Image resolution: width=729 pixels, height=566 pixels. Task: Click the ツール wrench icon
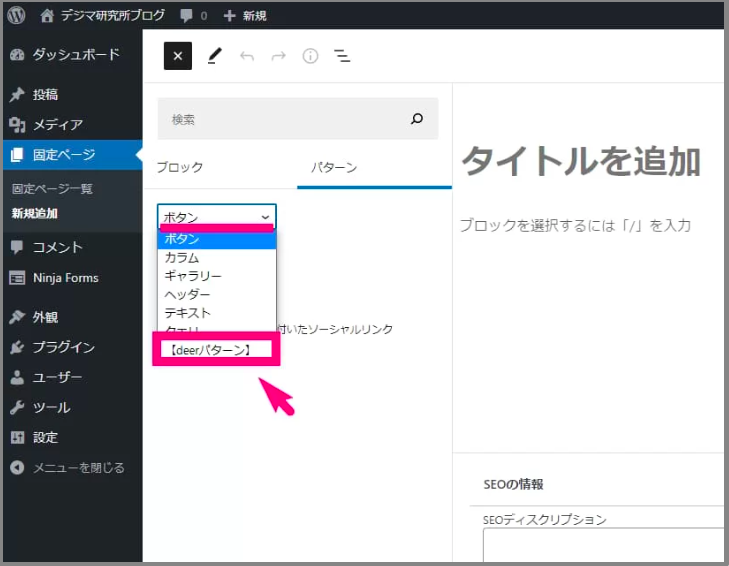(x=17, y=407)
